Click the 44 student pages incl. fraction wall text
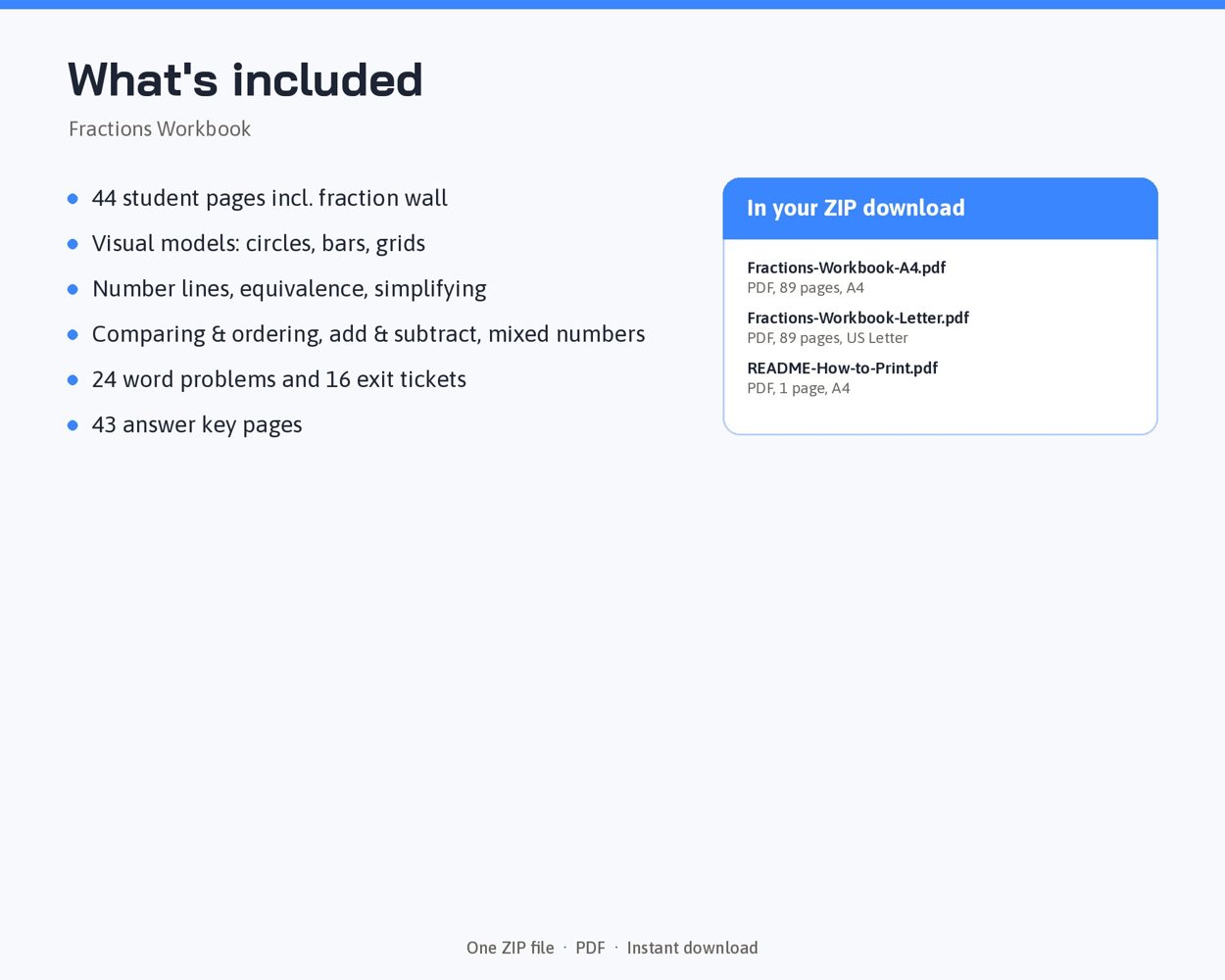 pos(269,198)
